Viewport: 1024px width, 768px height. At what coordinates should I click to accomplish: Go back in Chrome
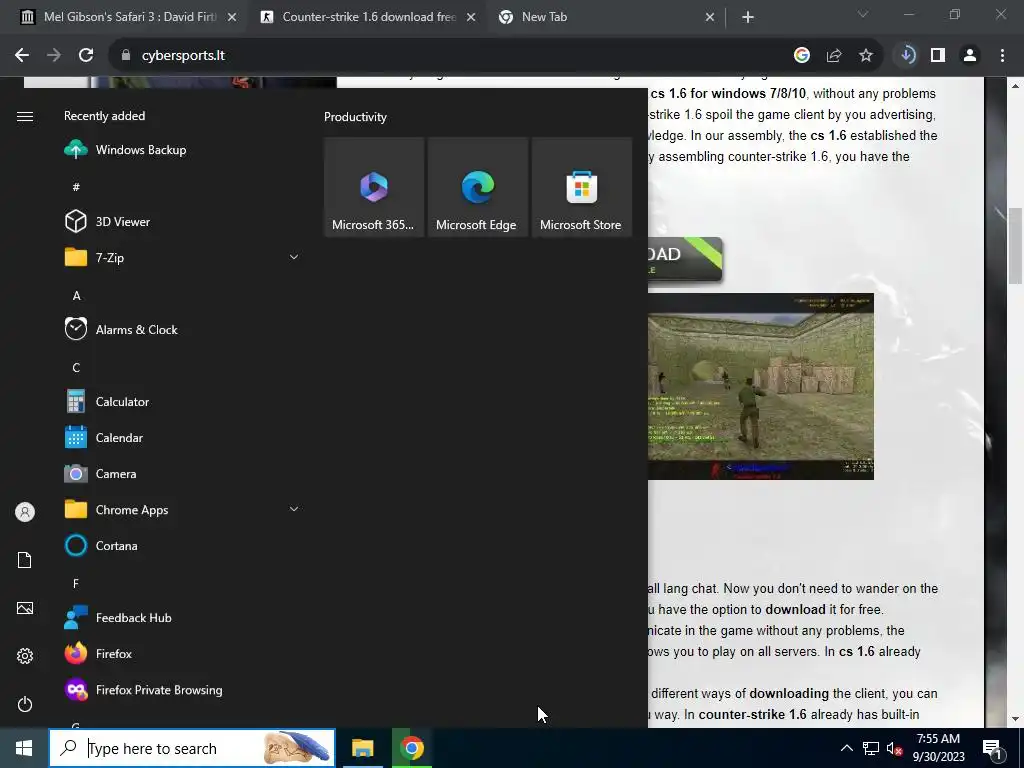click(22, 56)
